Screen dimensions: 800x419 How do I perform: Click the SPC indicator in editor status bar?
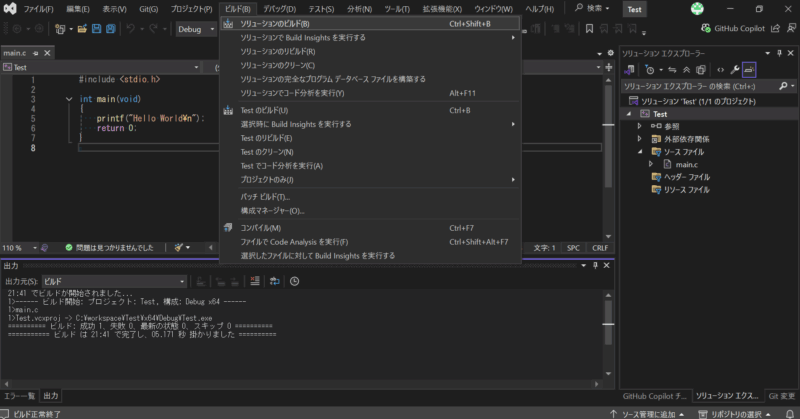(x=573, y=247)
